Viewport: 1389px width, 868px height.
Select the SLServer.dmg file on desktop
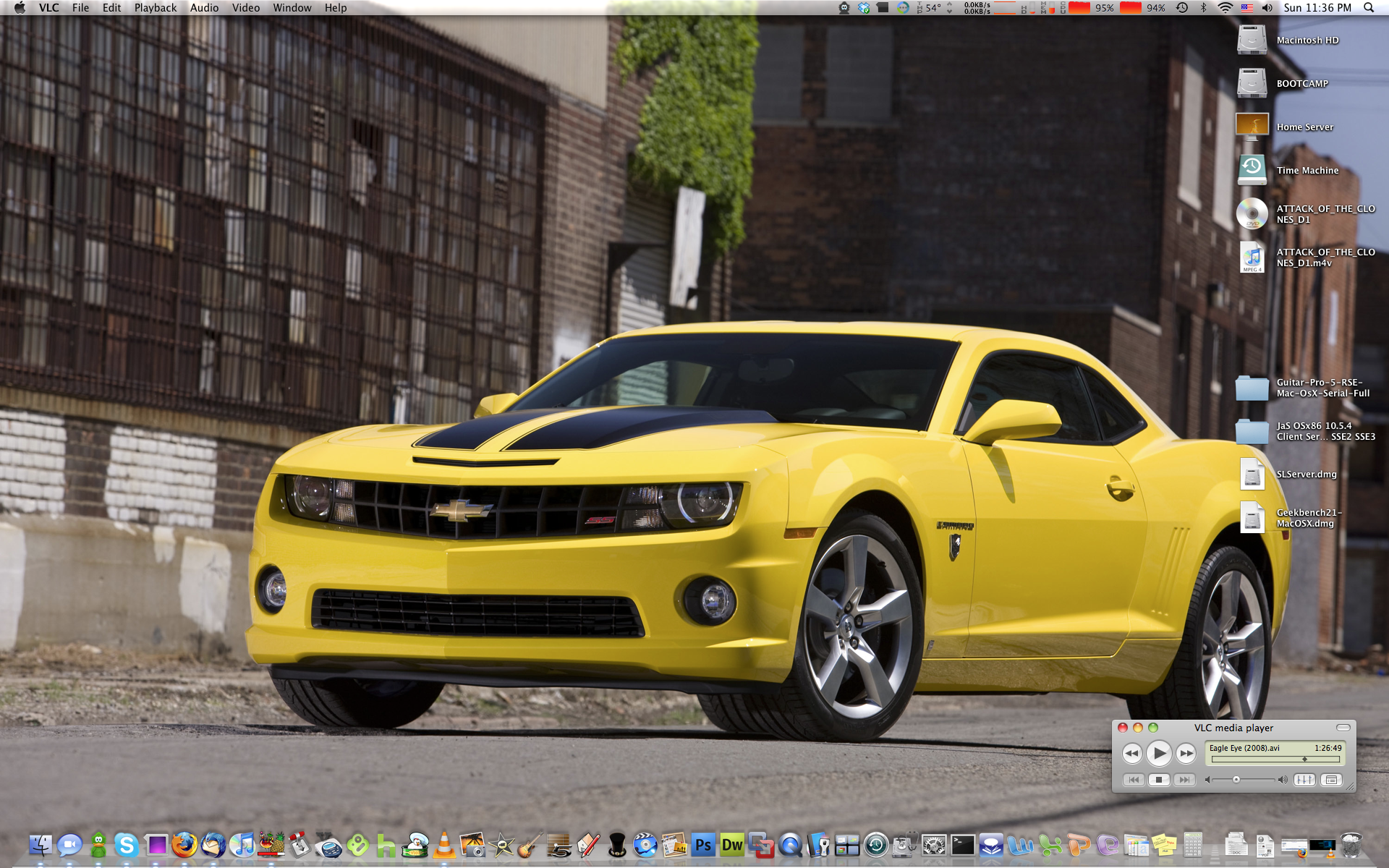[x=1252, y=475]
